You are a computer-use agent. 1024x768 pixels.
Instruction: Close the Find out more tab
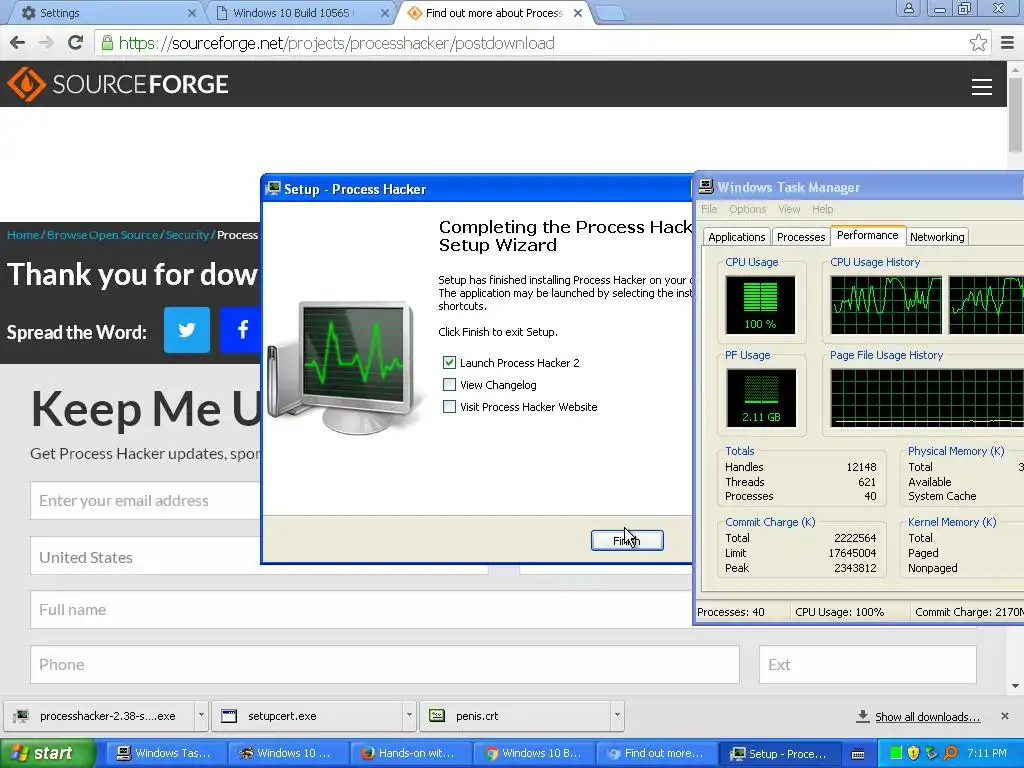pyautogui.click(x=578, y=12)
